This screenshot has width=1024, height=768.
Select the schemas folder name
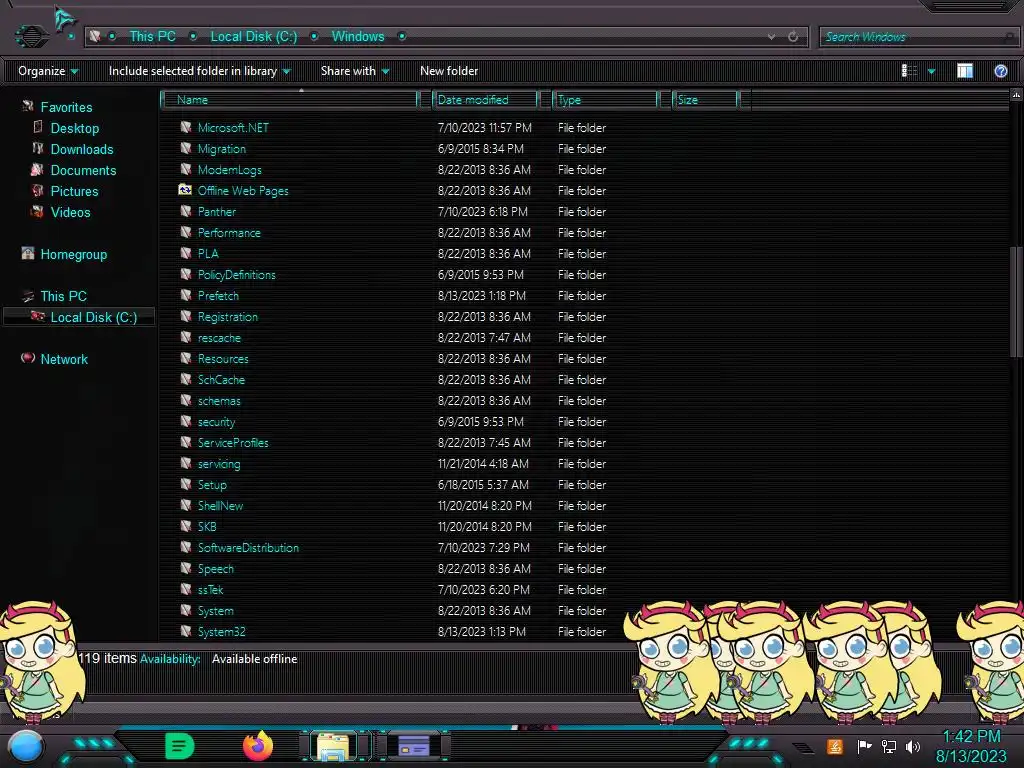pyautogui.click(x=219, y=400)
